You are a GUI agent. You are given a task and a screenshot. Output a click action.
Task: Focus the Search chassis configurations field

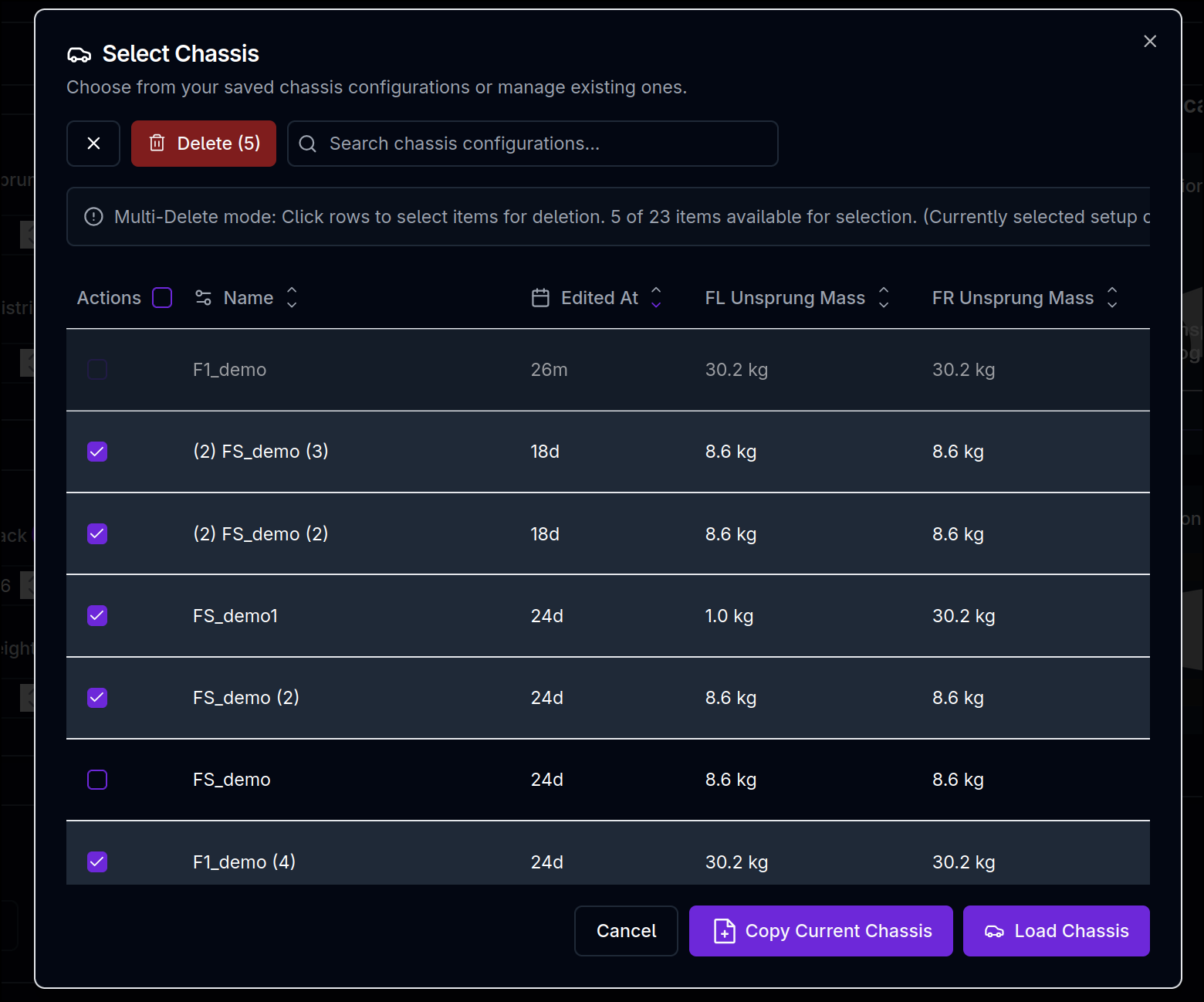(x=540, y=144)
